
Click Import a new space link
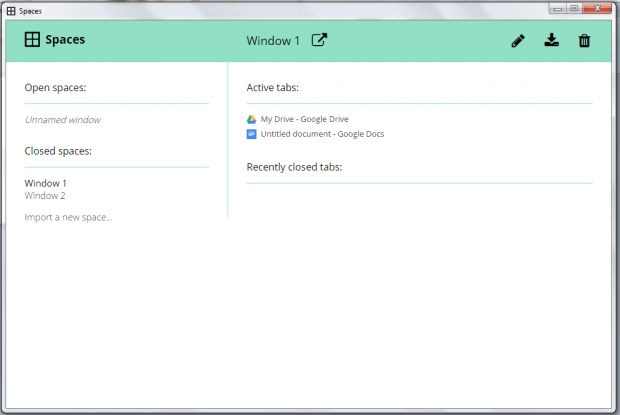click(68, 217)
